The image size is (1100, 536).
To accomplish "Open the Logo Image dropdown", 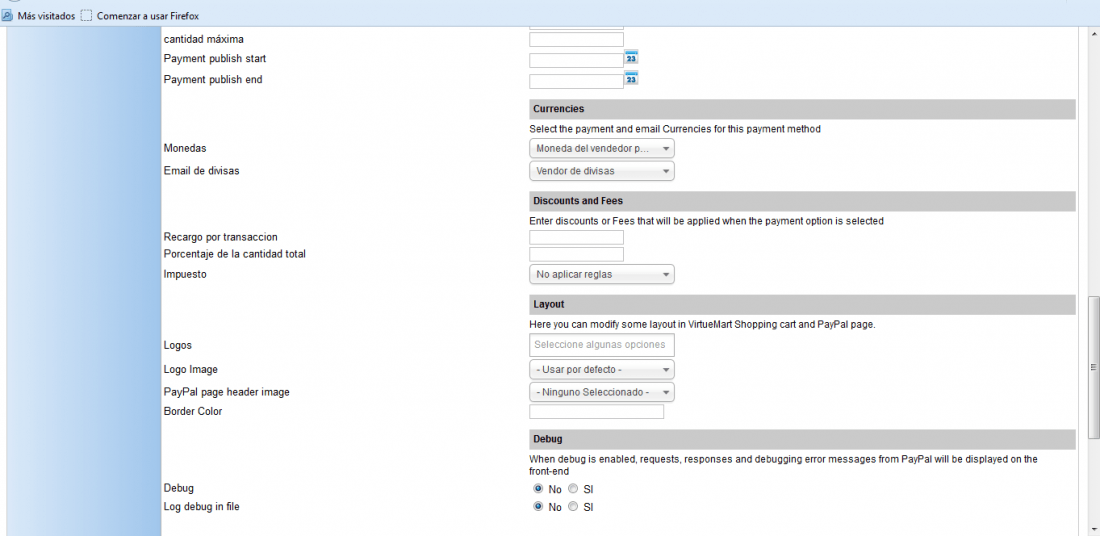I will point(602,369).
